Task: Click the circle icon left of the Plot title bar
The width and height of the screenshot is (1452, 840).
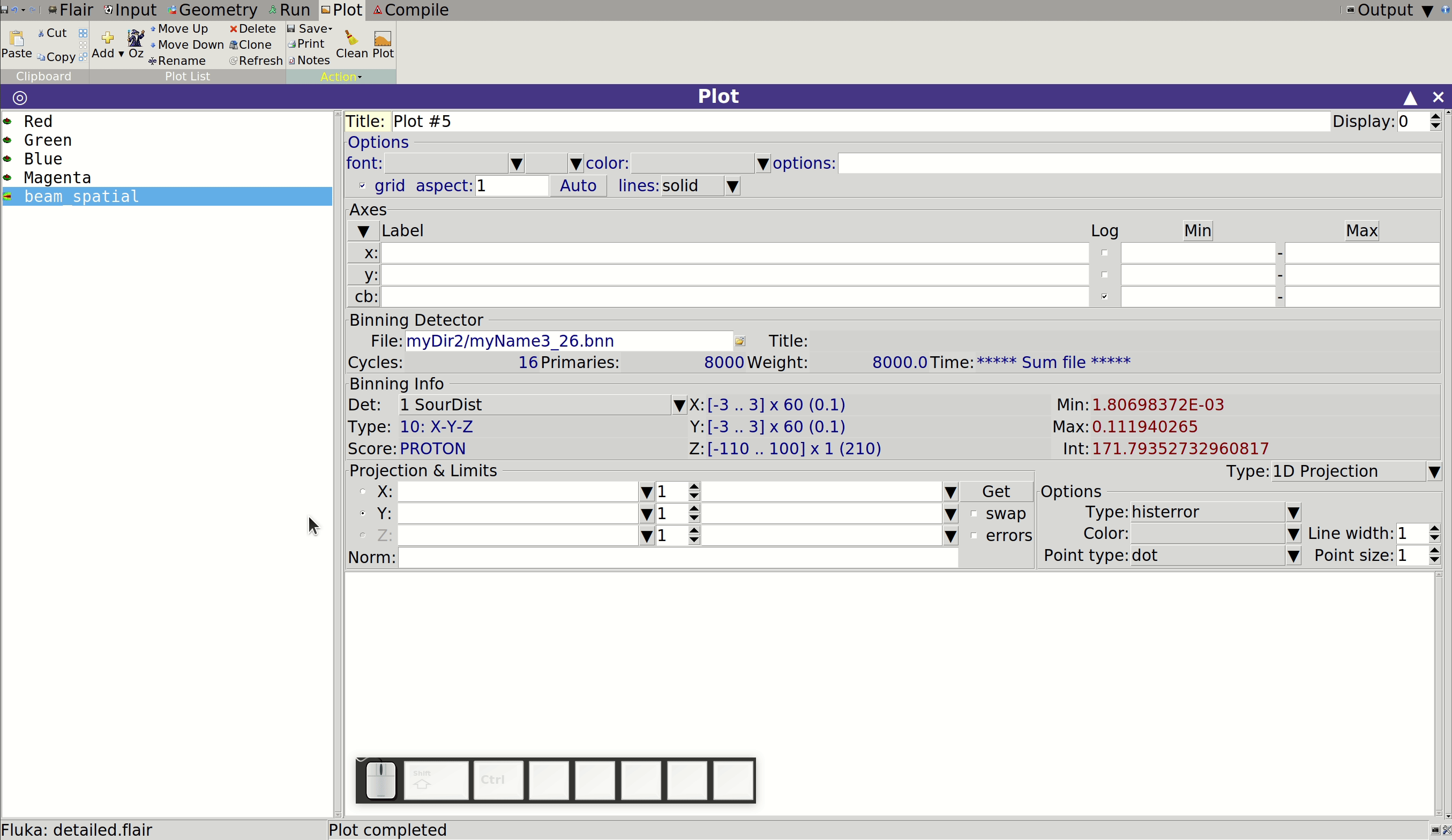Action: pyautogui.click(x=20, y=97)
